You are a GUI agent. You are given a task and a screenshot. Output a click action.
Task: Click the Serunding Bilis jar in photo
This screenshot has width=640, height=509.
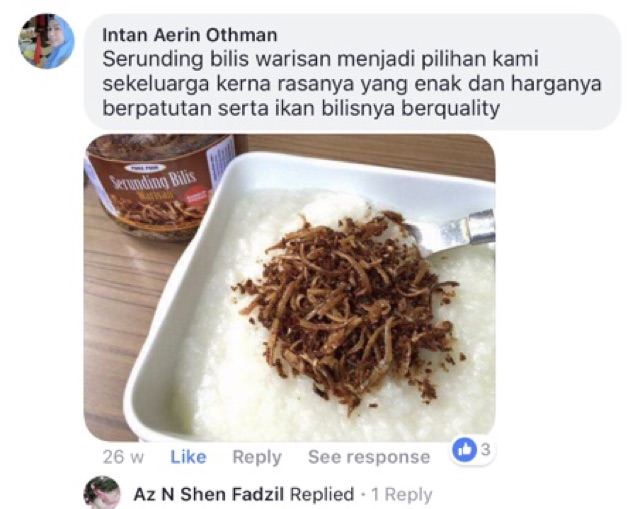click(x=157, y=187)
